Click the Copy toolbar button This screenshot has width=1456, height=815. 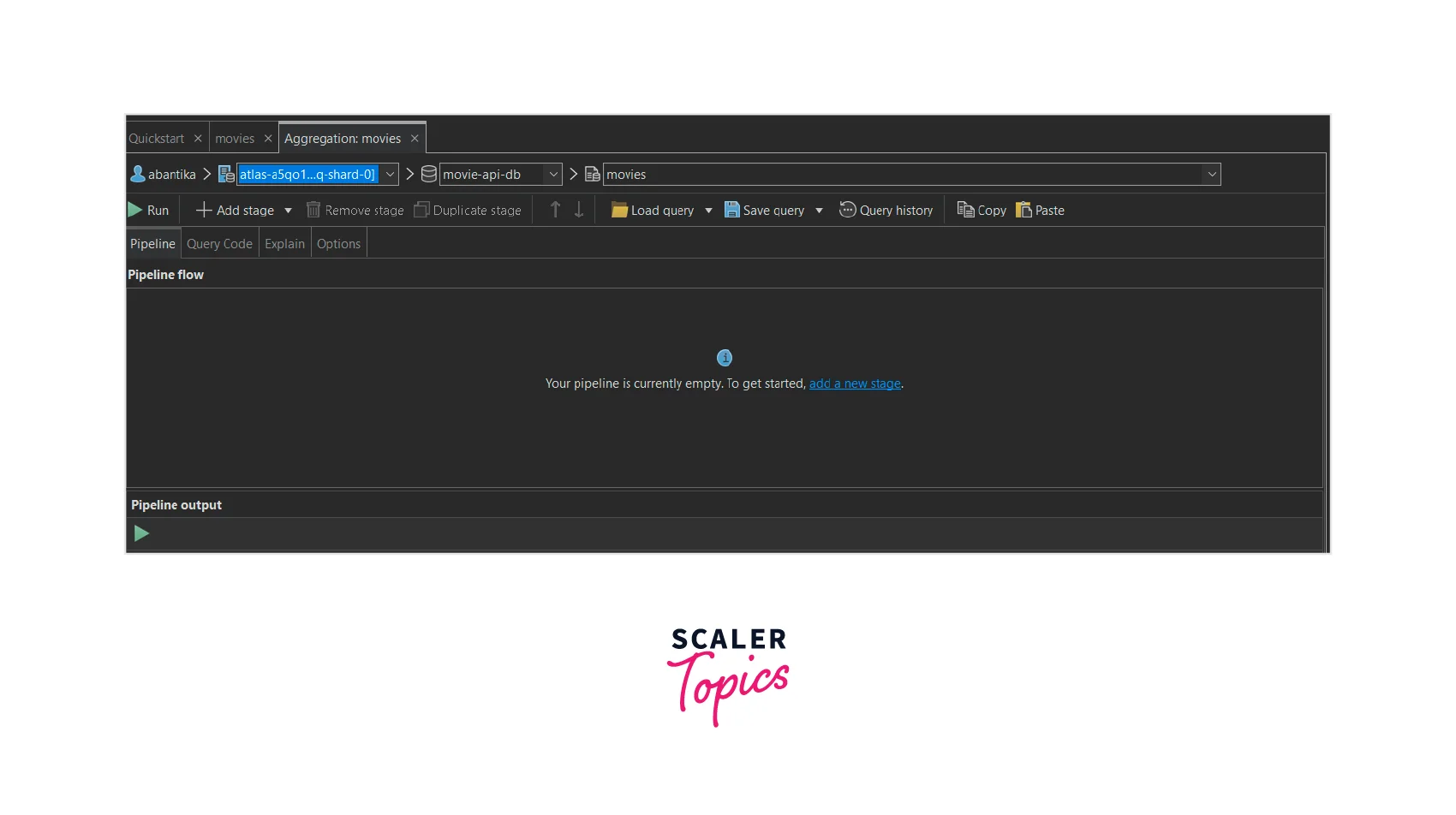(982, 210)
